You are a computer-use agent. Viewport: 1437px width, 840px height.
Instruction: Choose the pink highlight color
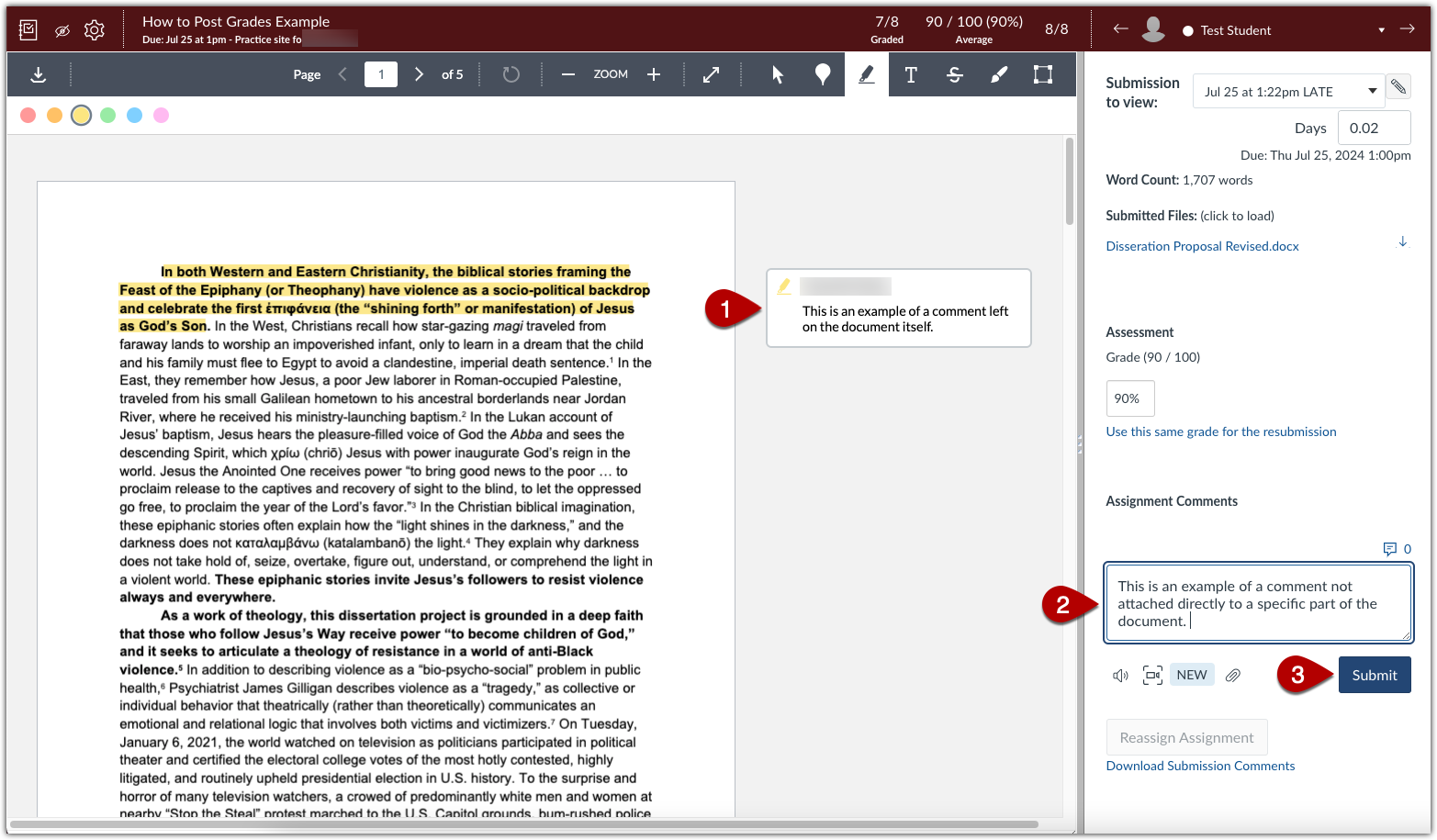(162, 115)
